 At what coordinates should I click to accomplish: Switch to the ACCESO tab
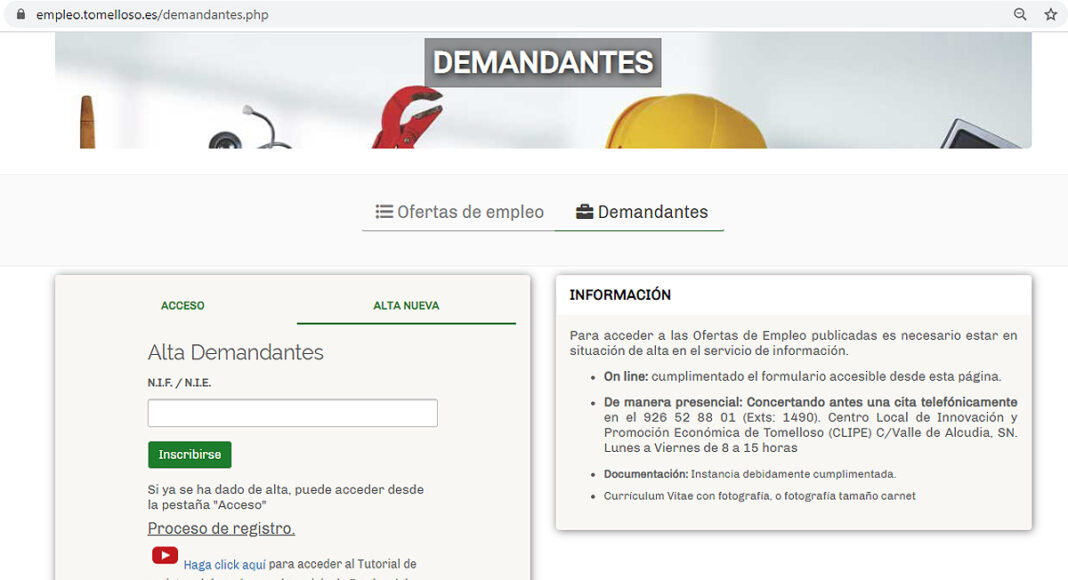182,306
